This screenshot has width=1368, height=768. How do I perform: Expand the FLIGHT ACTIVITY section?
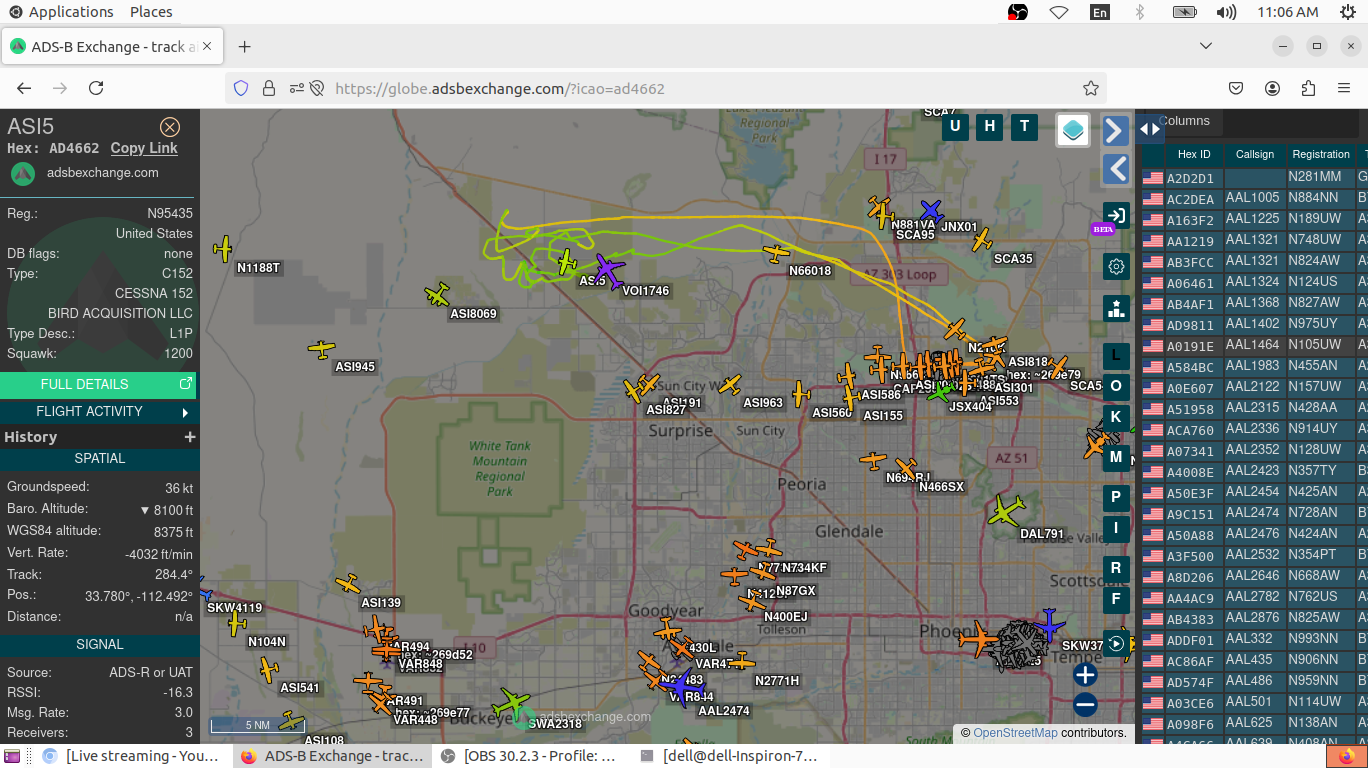tap(98, 411)
